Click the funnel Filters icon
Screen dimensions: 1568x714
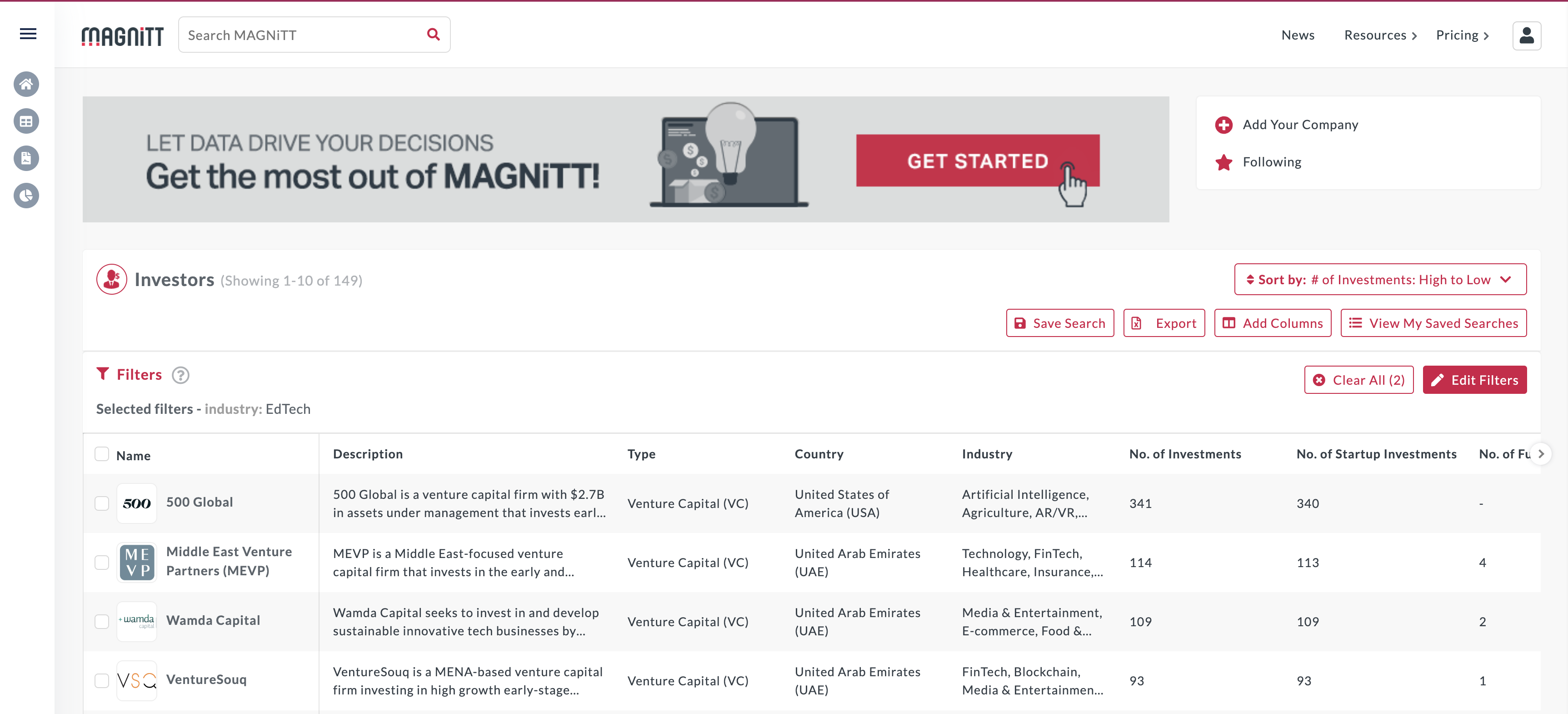102,374
